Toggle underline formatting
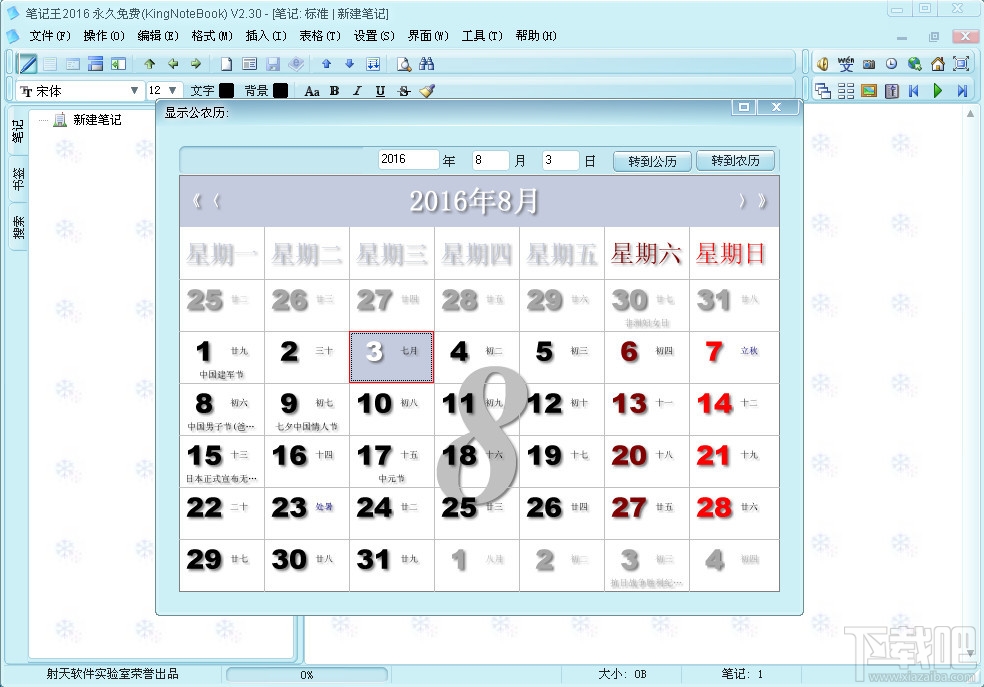Screen dimensions: 984x687 (x=380, y=90)
